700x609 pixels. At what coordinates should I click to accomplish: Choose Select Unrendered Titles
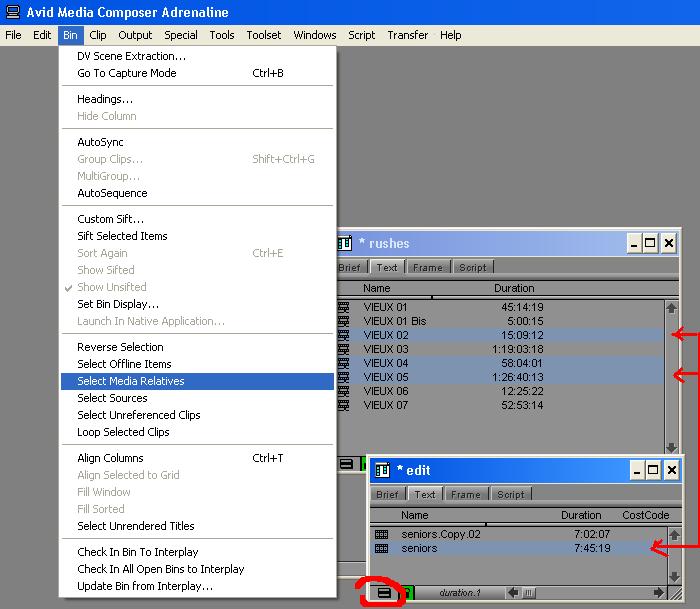click(x=197, y=526)
